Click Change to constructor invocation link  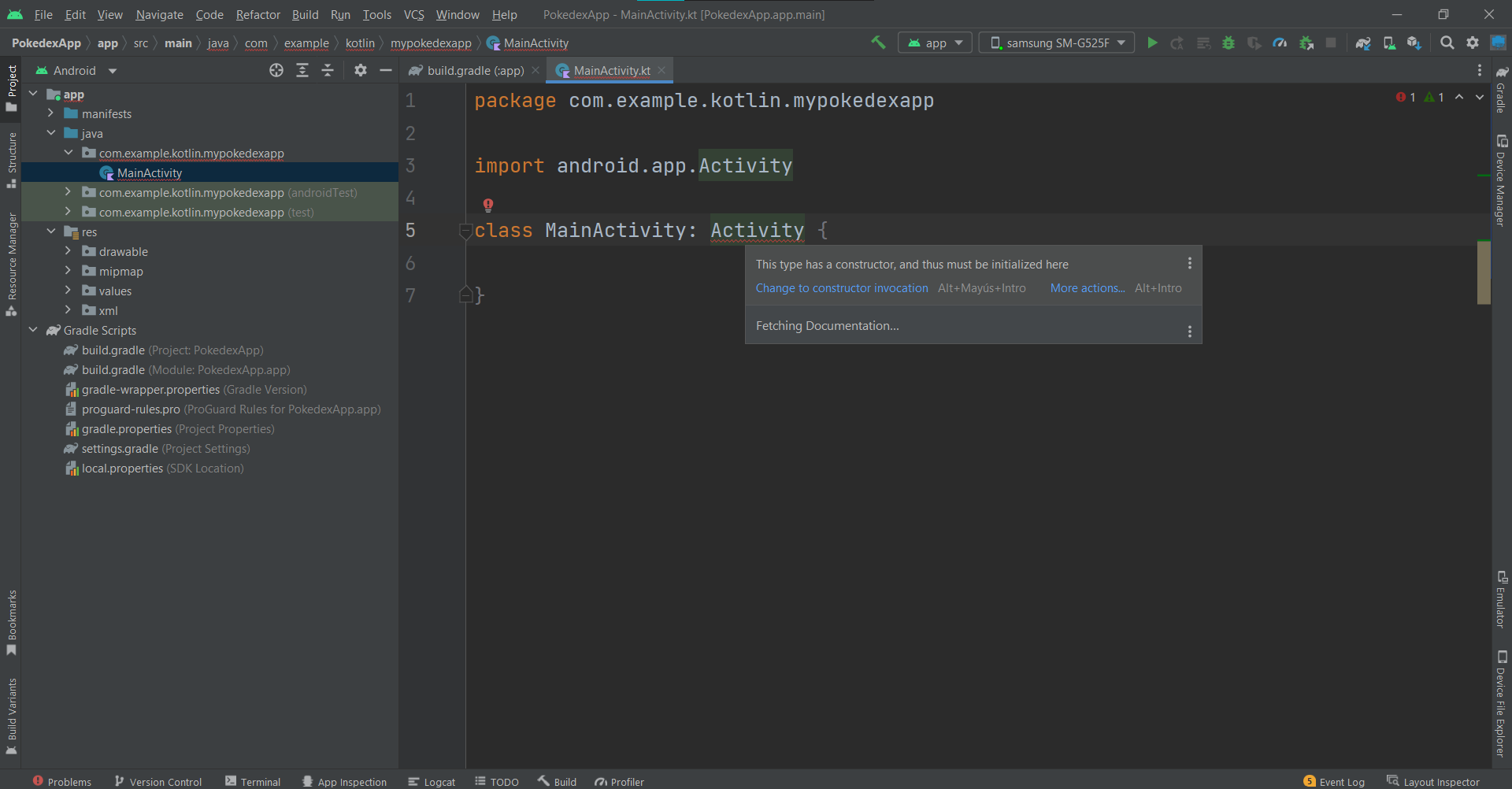842,288
